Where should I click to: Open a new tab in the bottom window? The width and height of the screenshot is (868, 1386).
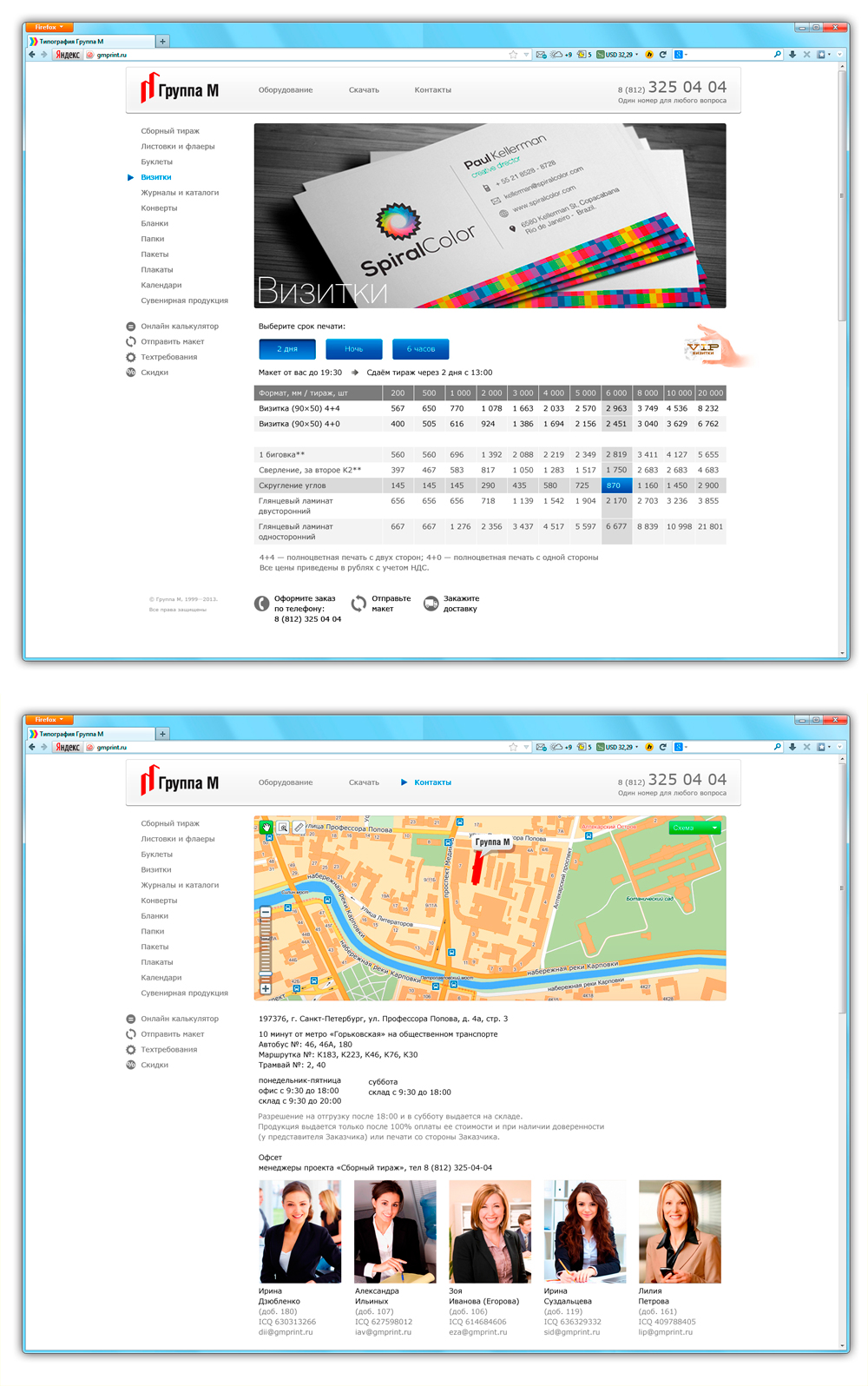162,733
